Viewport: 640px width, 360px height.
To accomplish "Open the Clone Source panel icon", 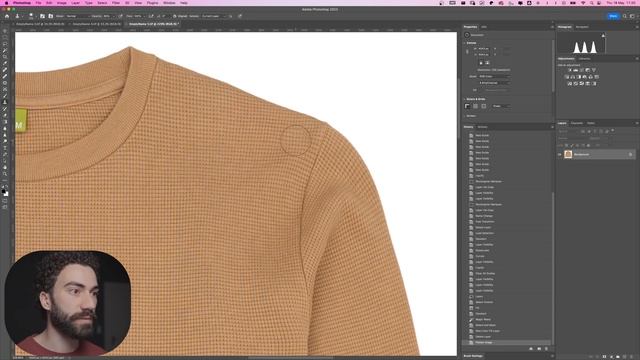I will point(51,16).
